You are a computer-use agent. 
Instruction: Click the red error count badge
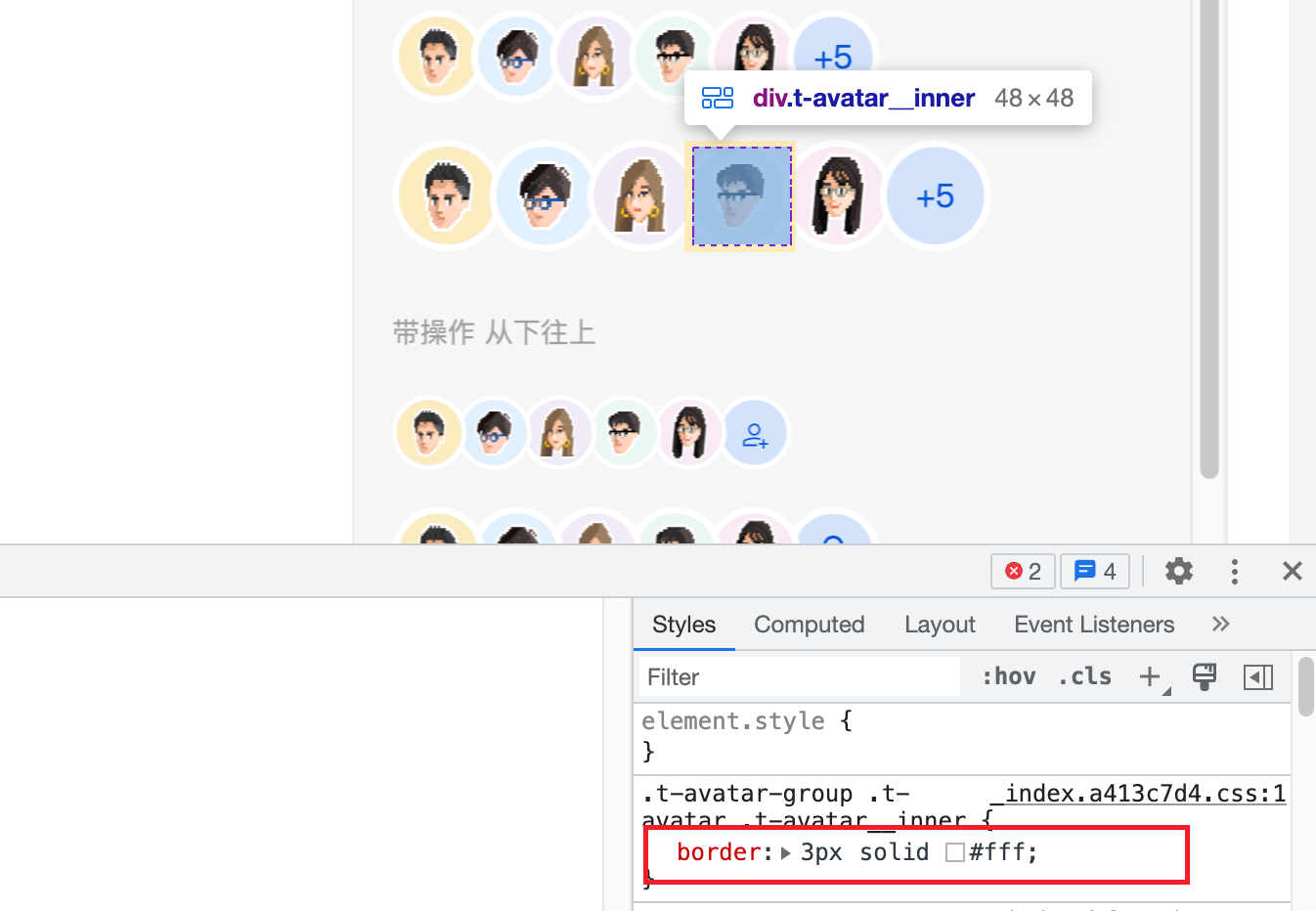[x=1023, y=571]
